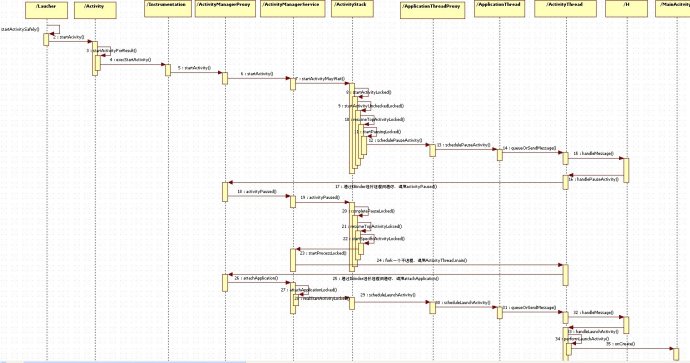690x363 pixels.
Task: Select the '18 : activityPaused()' message label
Action: point(257,191)
